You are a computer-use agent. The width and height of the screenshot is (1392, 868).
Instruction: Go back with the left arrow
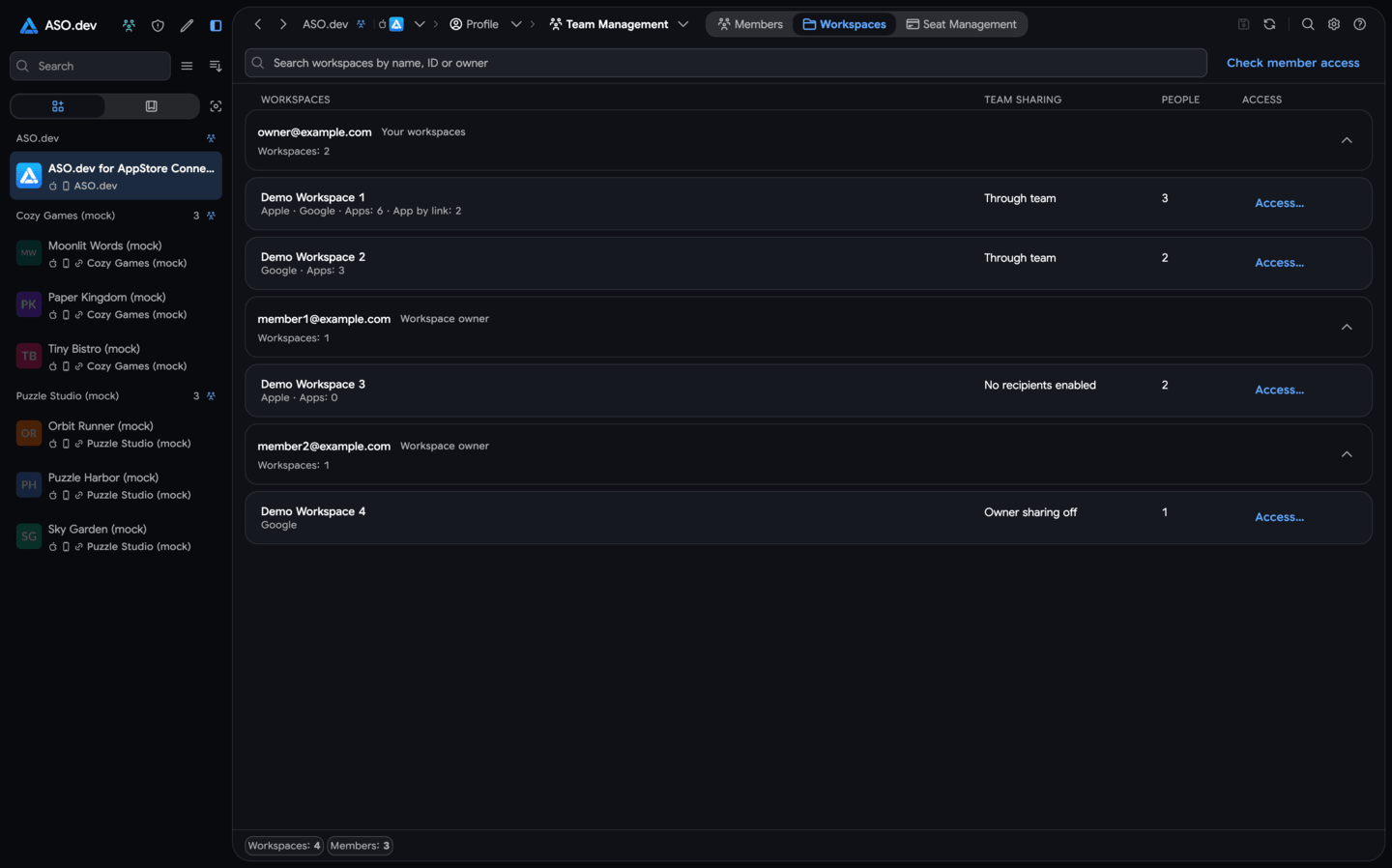258,24
